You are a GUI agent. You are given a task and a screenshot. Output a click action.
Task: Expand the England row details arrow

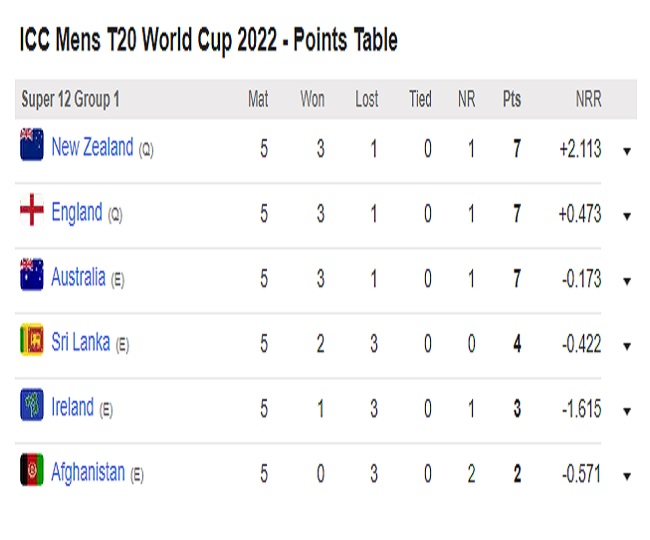tap(627, 216)
